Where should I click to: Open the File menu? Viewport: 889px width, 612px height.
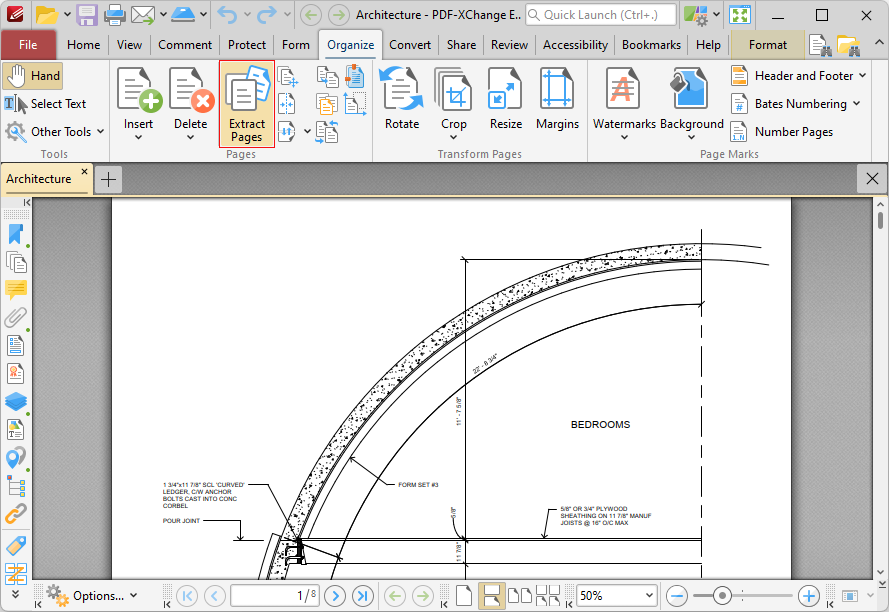tap(28, 45)
